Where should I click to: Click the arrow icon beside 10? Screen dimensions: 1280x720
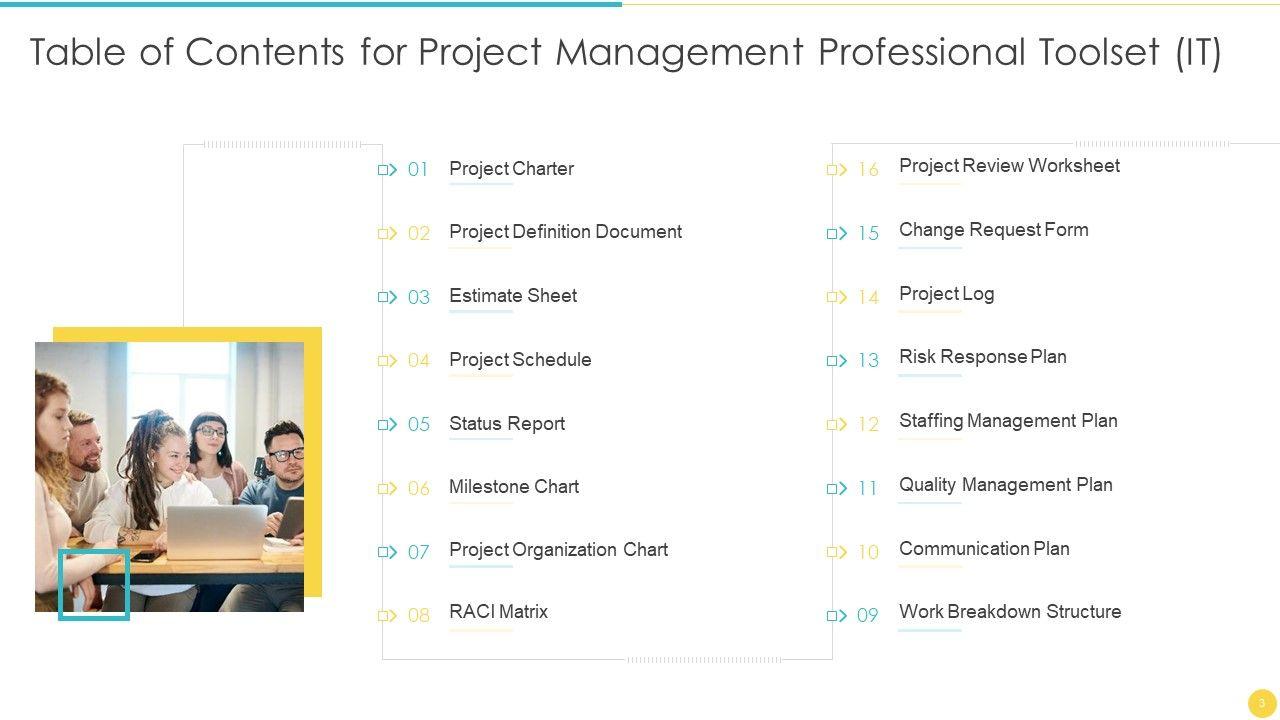(837, 552)
